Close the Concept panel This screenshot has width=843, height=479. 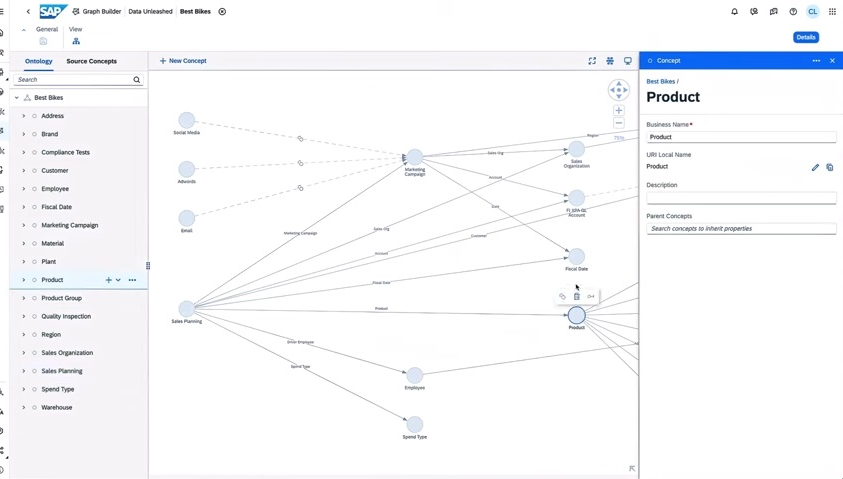coord(832,61)
